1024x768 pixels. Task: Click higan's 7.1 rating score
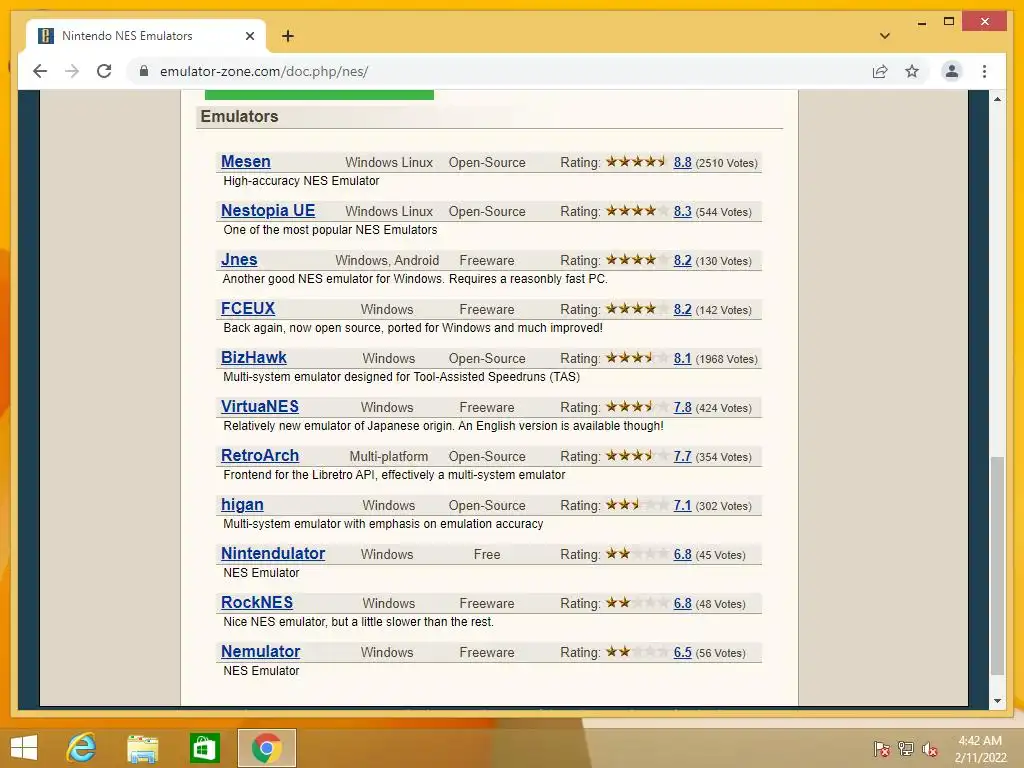[682, 505]
